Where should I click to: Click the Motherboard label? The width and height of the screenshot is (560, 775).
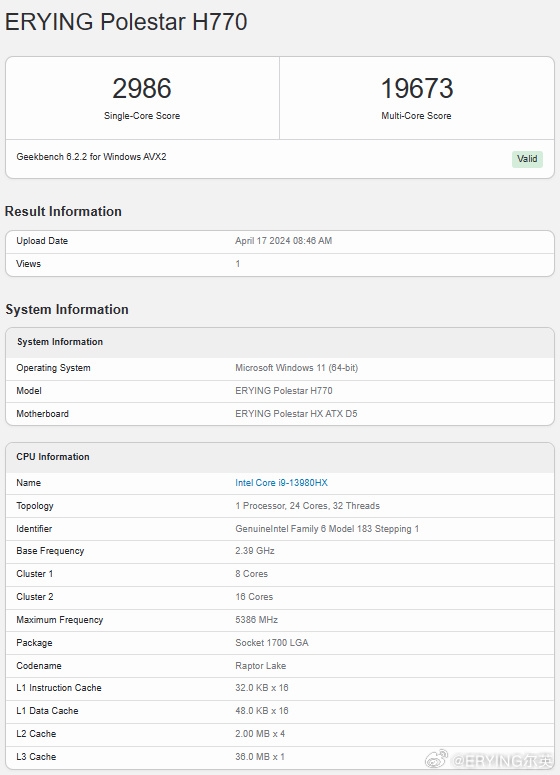point(43,414)
